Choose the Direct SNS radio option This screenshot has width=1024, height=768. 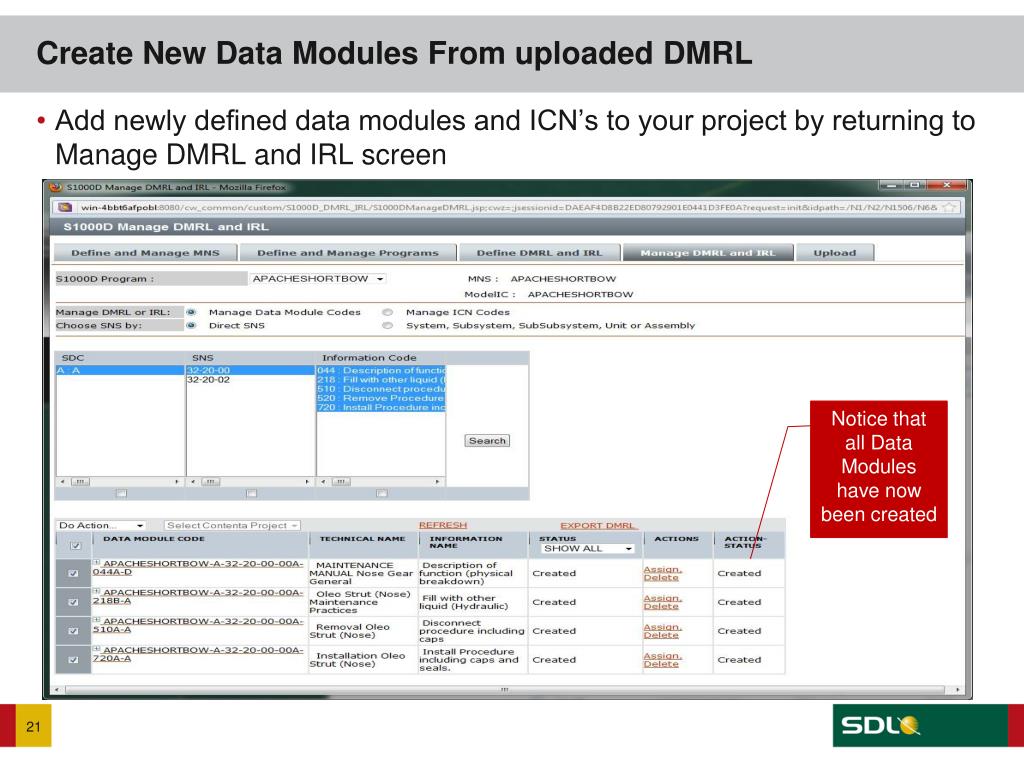click(191, 325)
